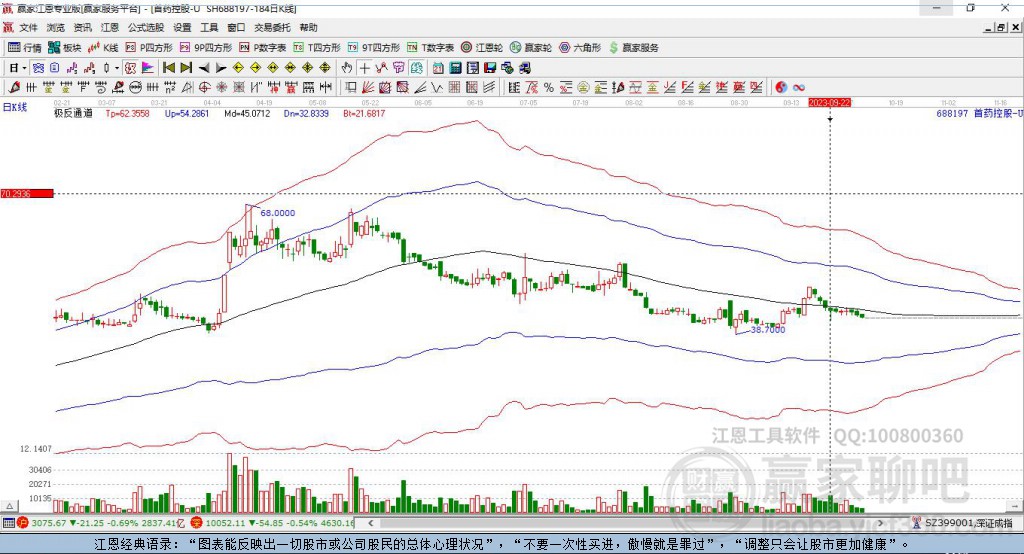Click status bar horizontal scrollbar left arrow
The image size is (1024, 554).
(371, 523)
